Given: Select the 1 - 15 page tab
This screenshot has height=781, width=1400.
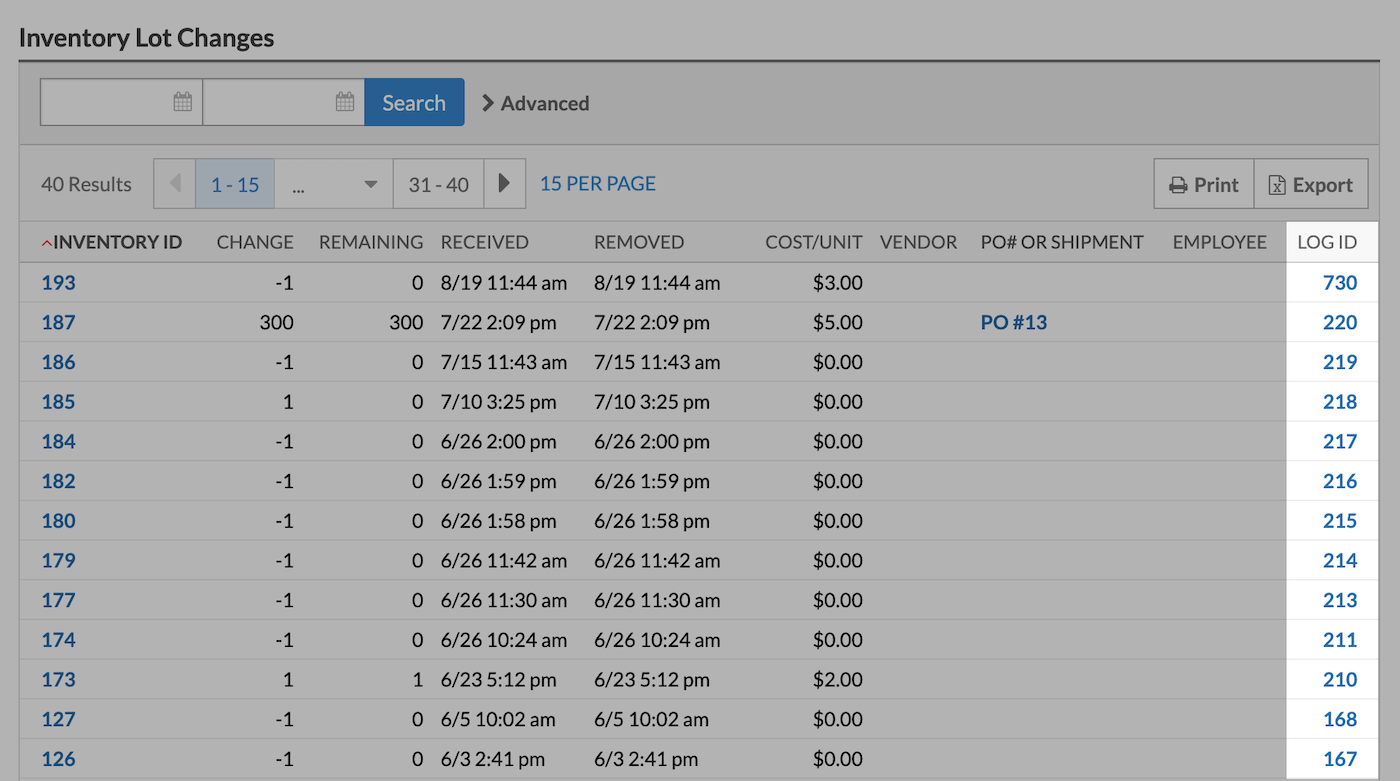Looking at the screenshot, I should tap(235, 185).
